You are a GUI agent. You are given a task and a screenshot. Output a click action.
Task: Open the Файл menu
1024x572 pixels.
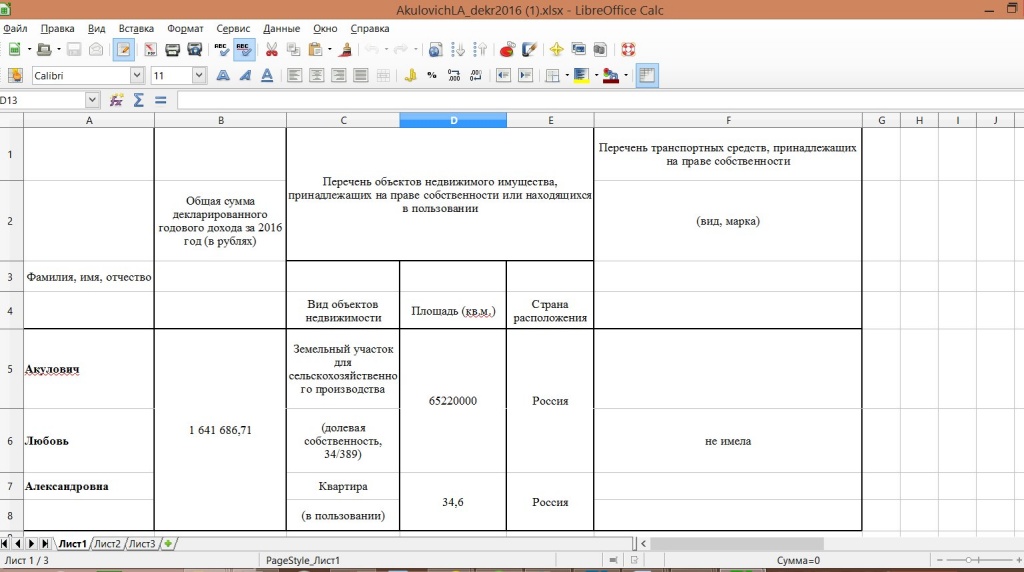click(15, 29)
